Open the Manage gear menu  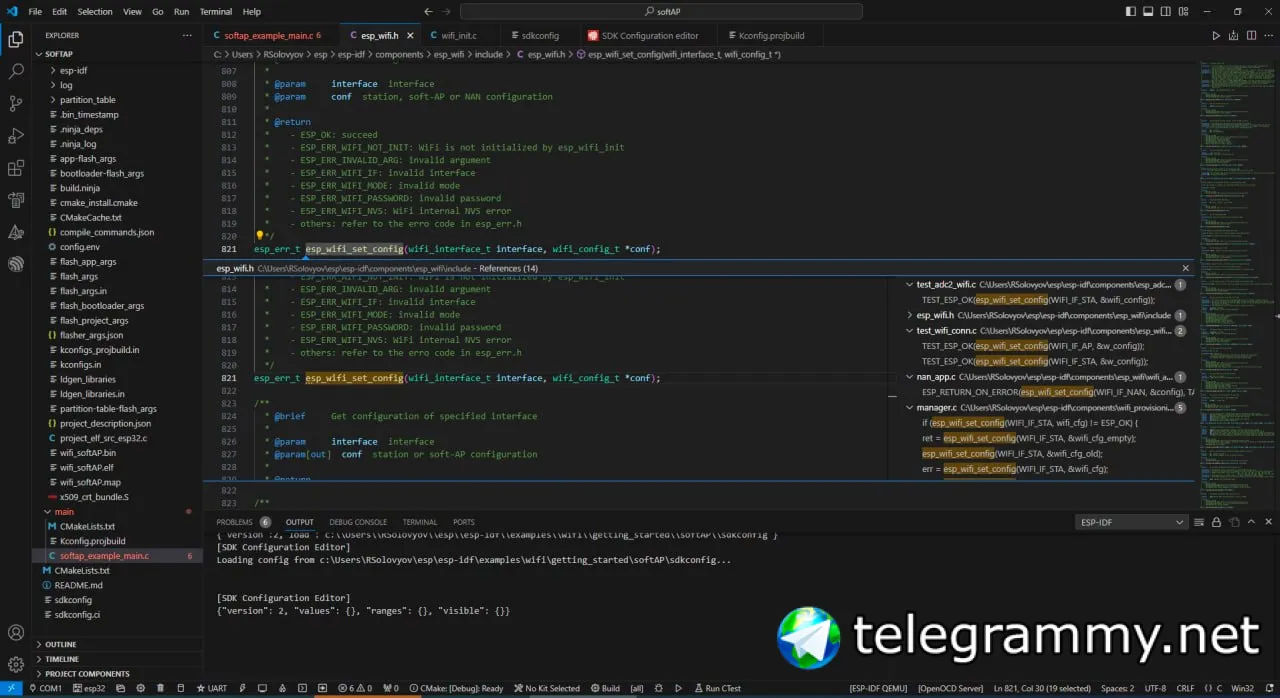click(x=16, y=664)
